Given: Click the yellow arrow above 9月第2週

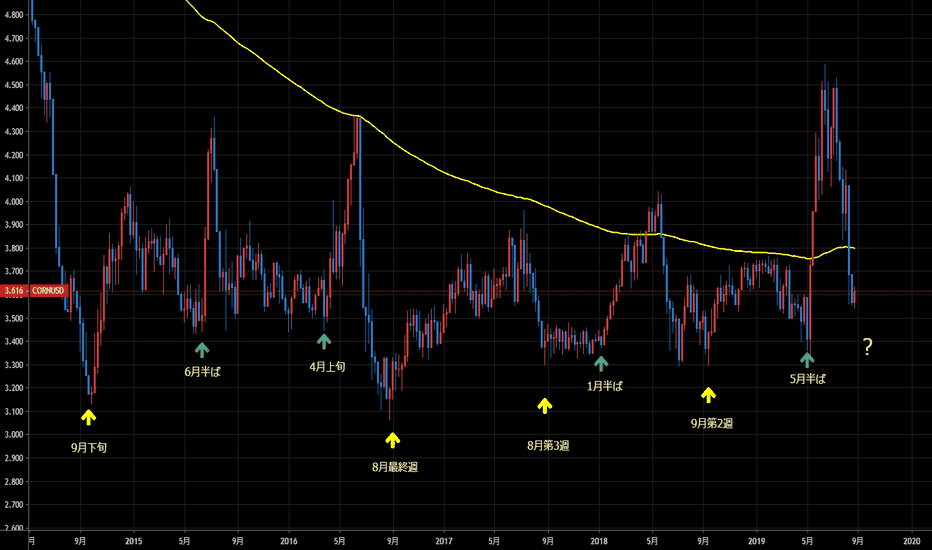Looking at the screenshot, I should point(709,395).
